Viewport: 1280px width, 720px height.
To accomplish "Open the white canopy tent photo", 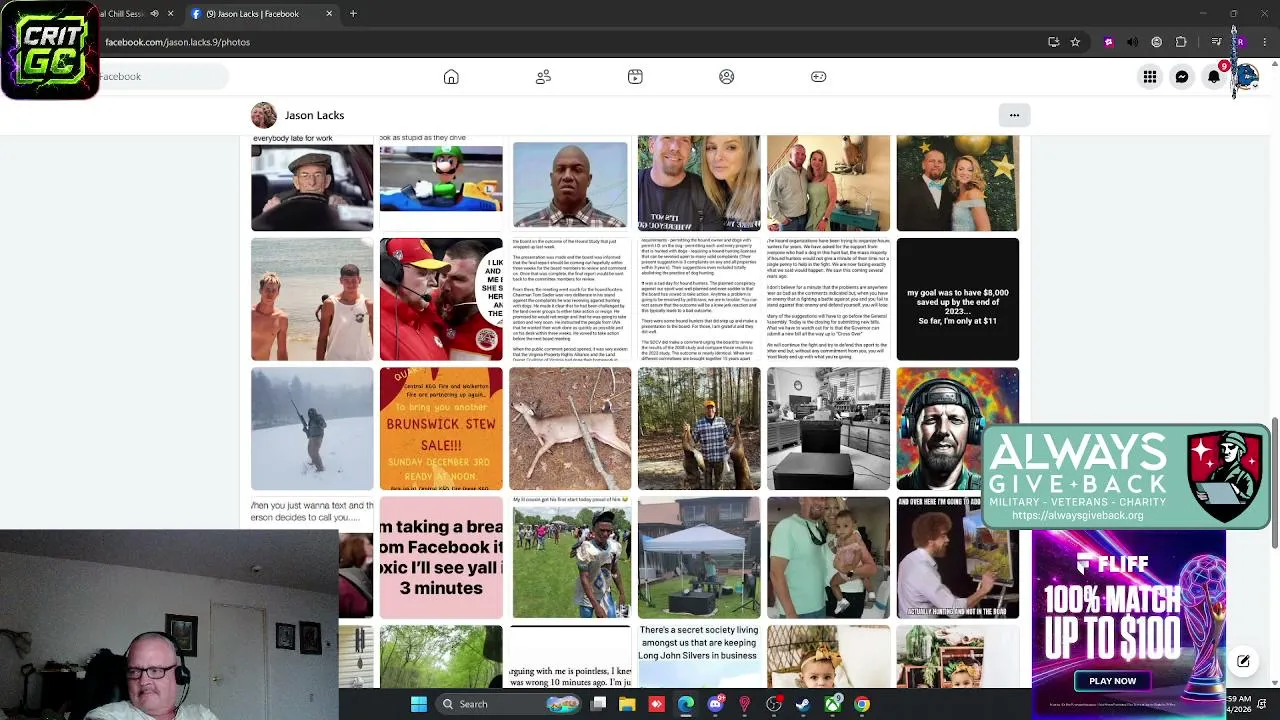I will (699, 558).
